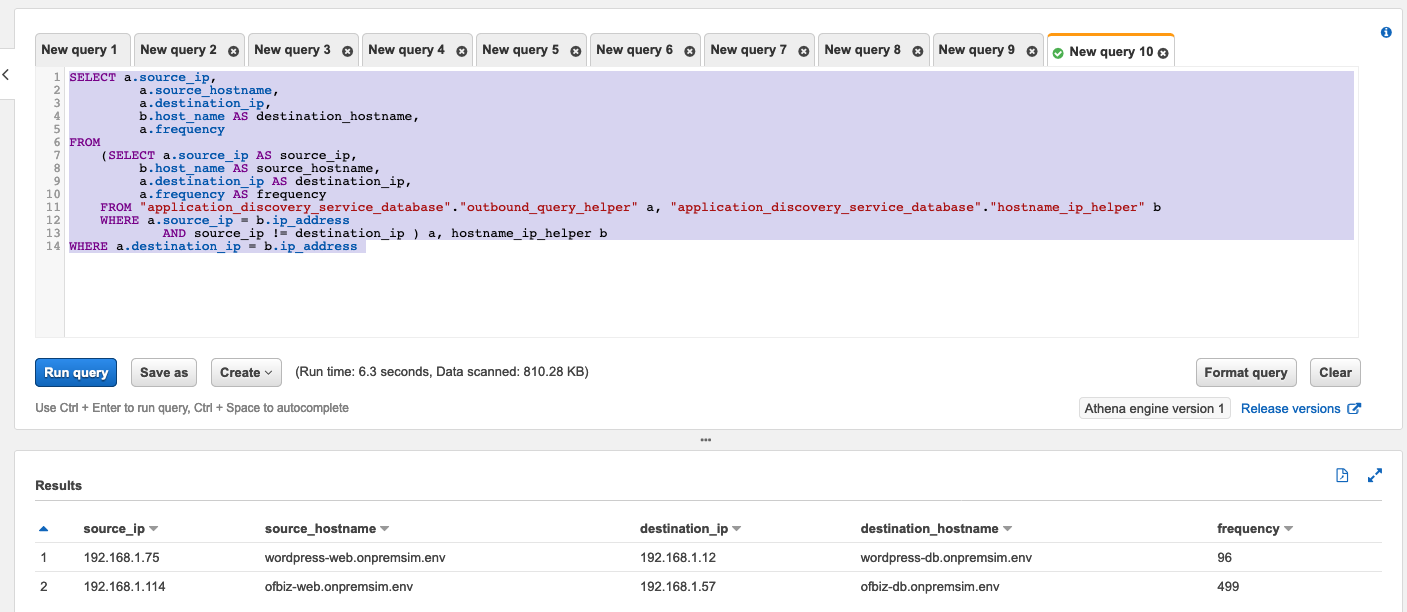
Task: Close the New query 6 tab
Action: 689,49
